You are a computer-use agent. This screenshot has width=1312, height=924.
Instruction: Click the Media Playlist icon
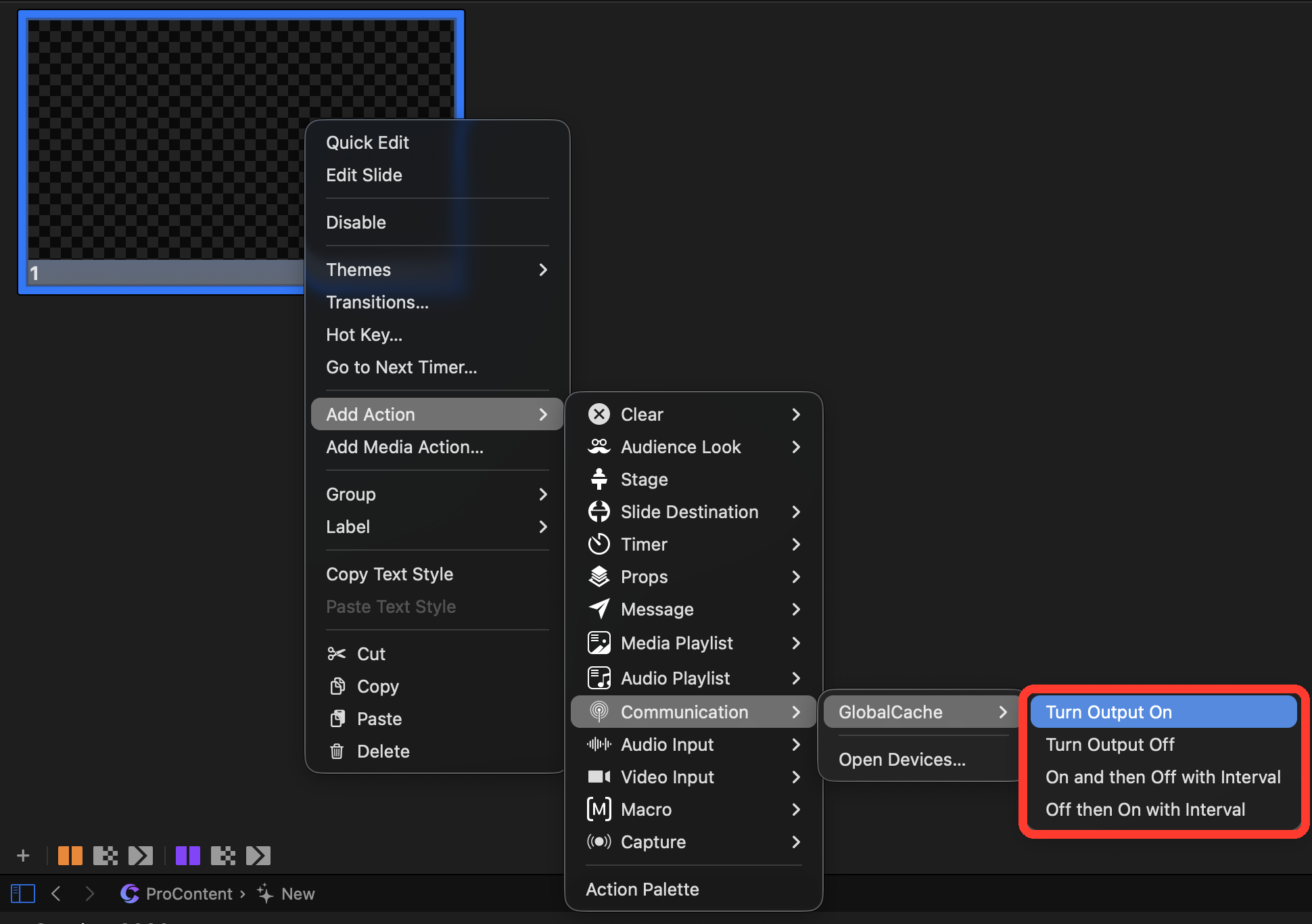coord(599,643)
